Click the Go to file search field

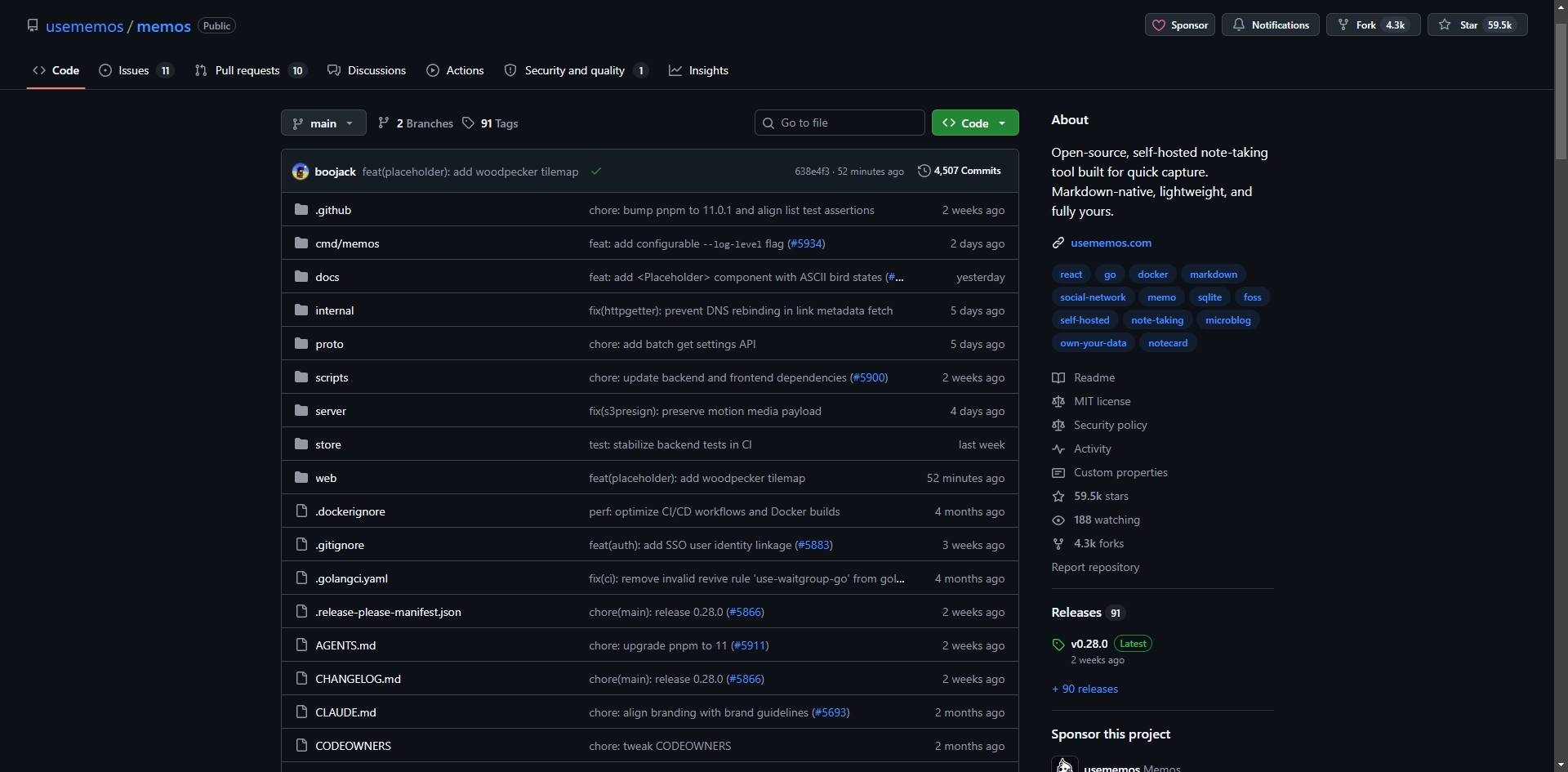840,123
